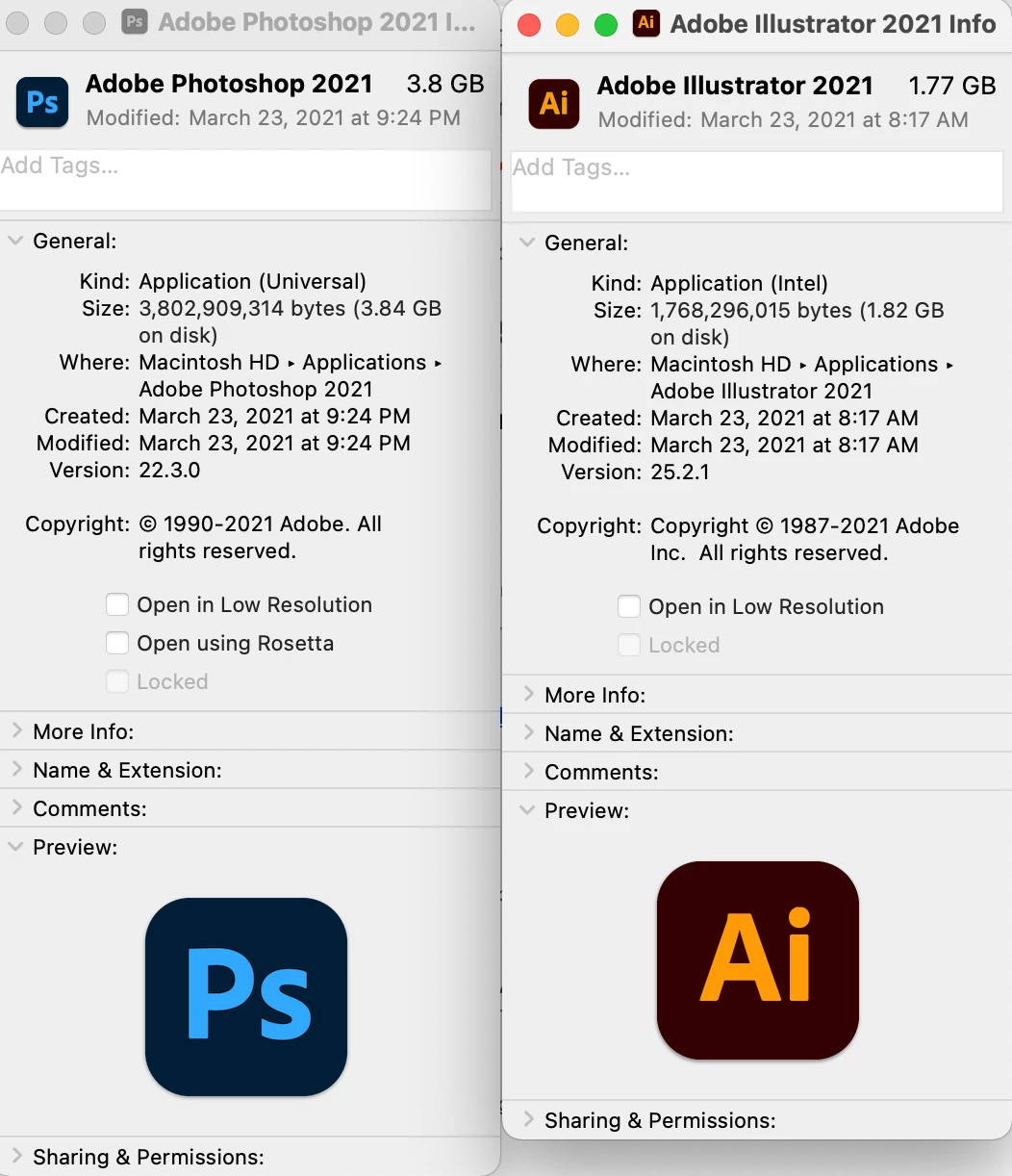Screen dimensions: 1012x1176
Task: Click Add Tags field in Photoshop window
Action: click(x=245, y=179)
